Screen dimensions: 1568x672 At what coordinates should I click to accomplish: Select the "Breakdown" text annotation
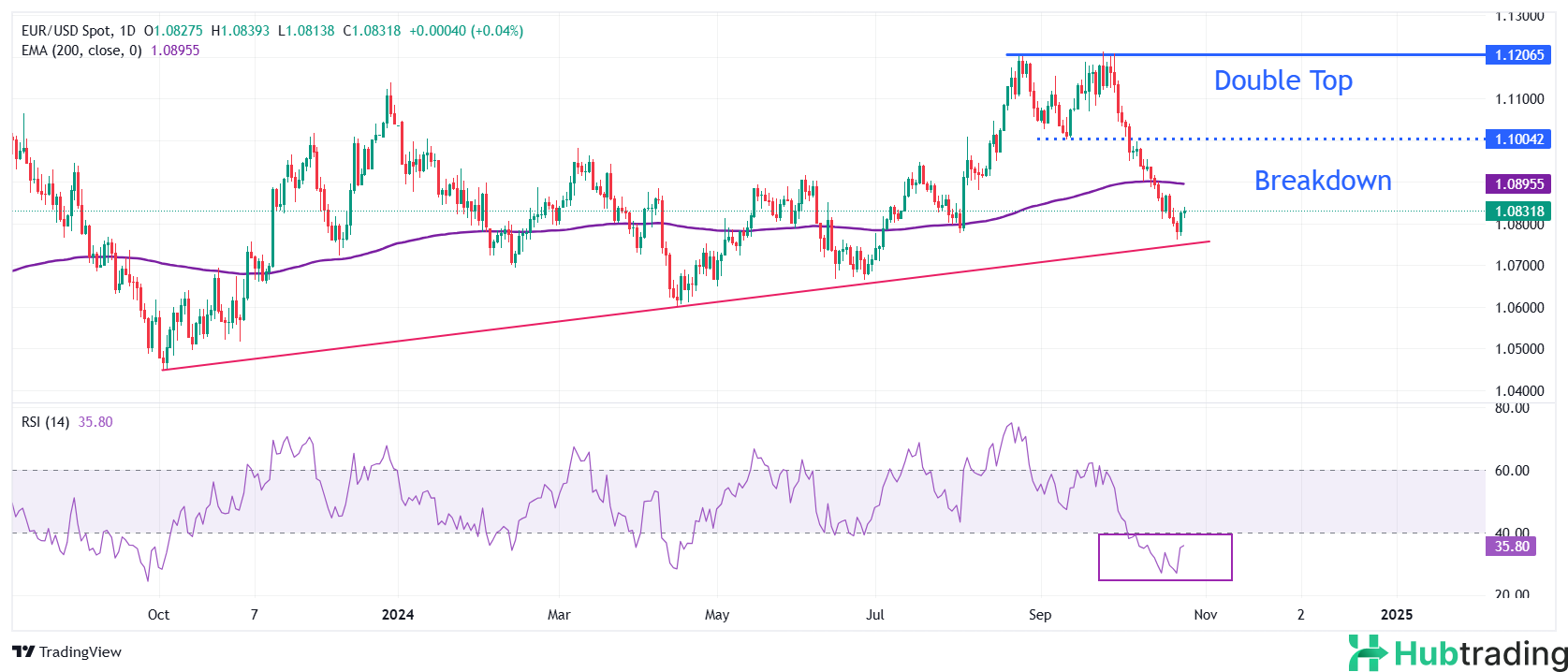pyautogui.click(x=1322, y=181)
